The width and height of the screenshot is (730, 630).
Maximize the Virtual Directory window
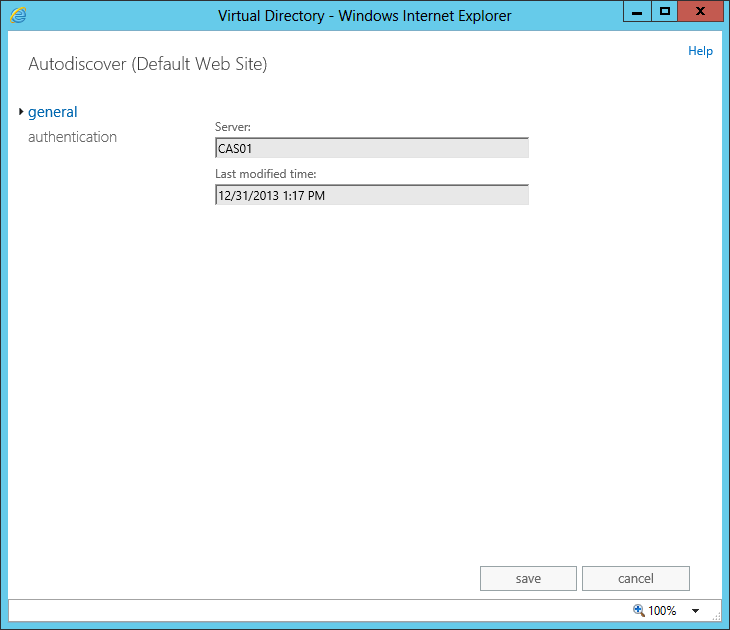click(664, 12)
